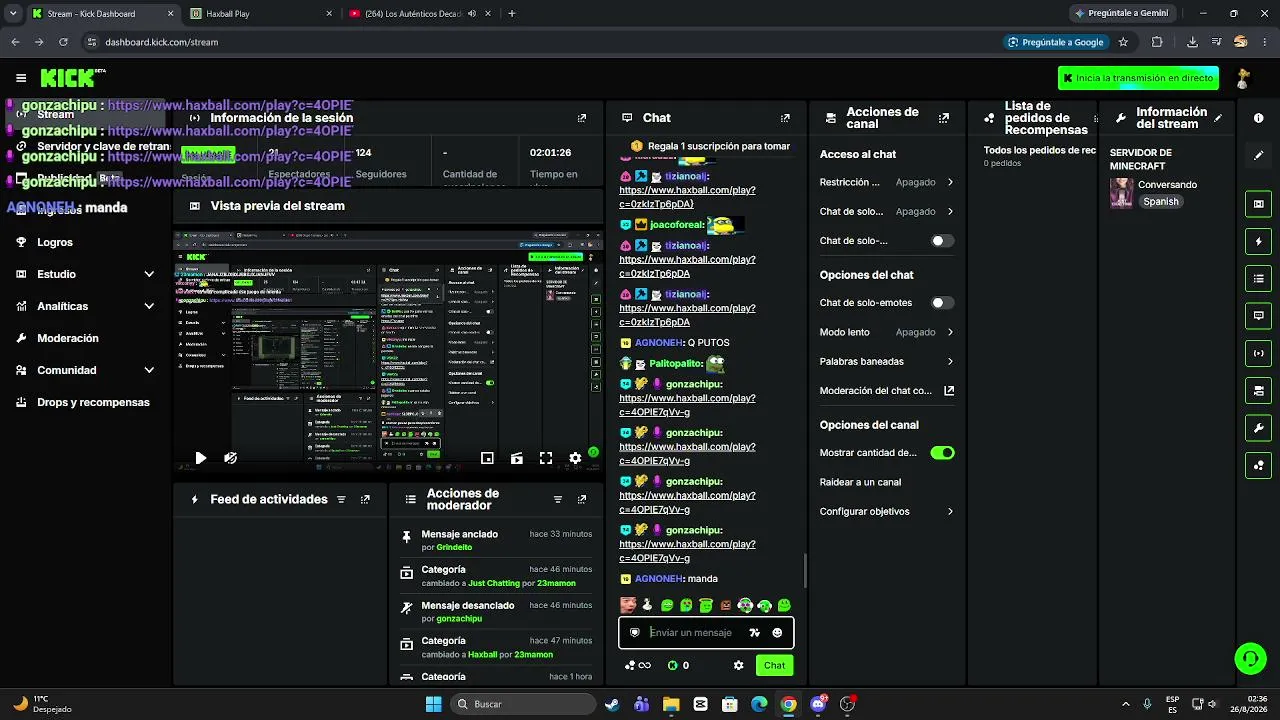Pop out the Chat panel
Screen dimensions: 1280x720
pos(785,118)
